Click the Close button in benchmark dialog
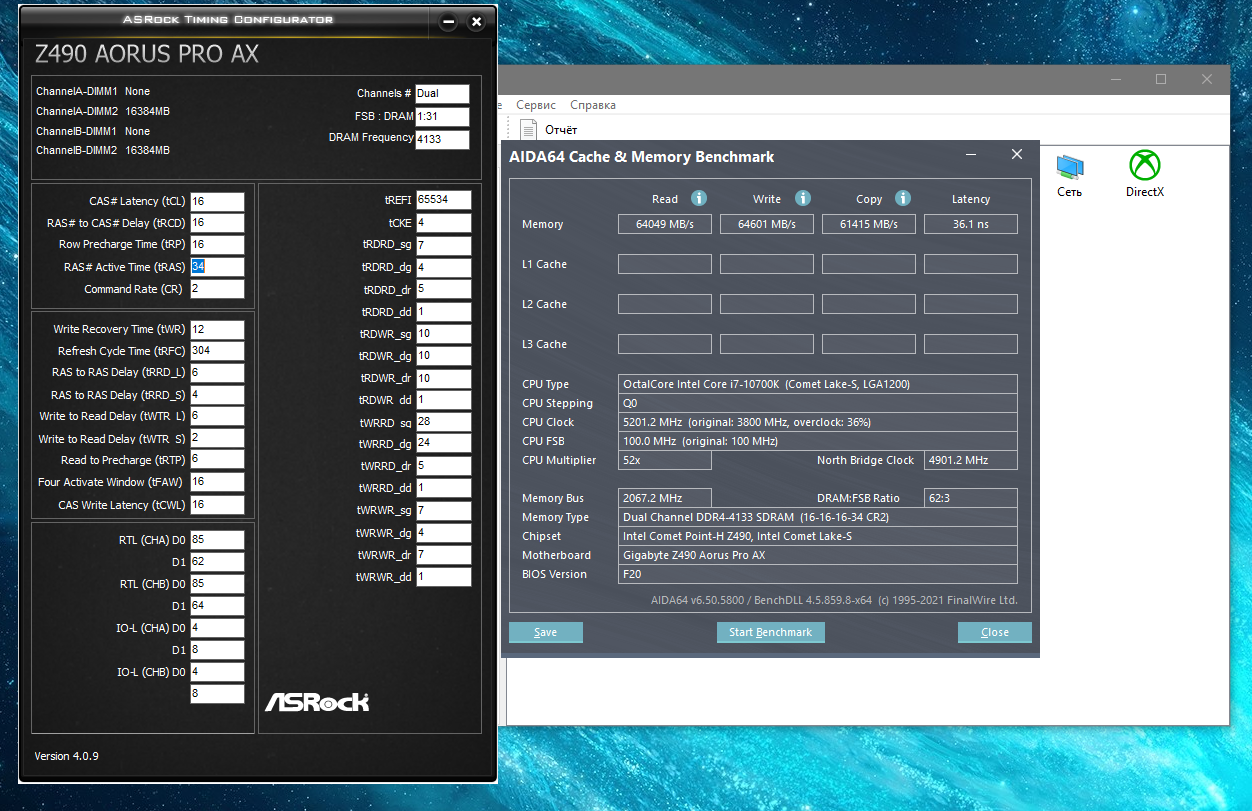This screenshot has height=811, width=1252. coord(995,632)
